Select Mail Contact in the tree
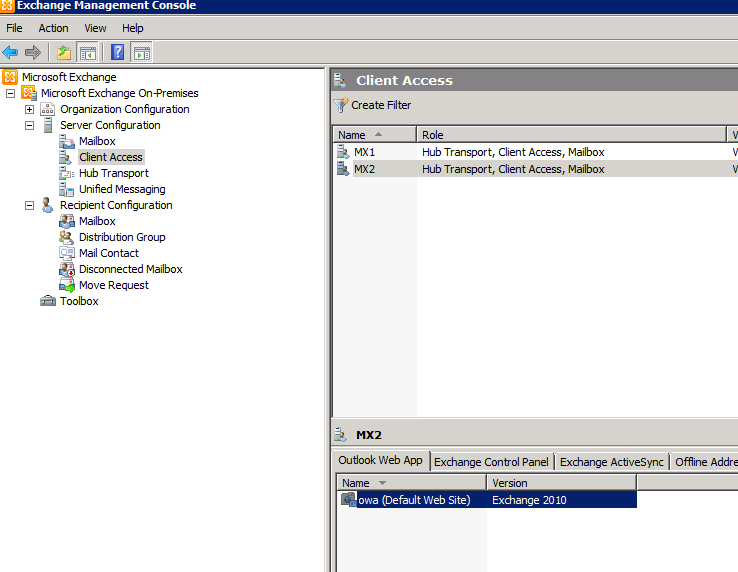This screenshot has width=738, height=572. click(109, 253)
